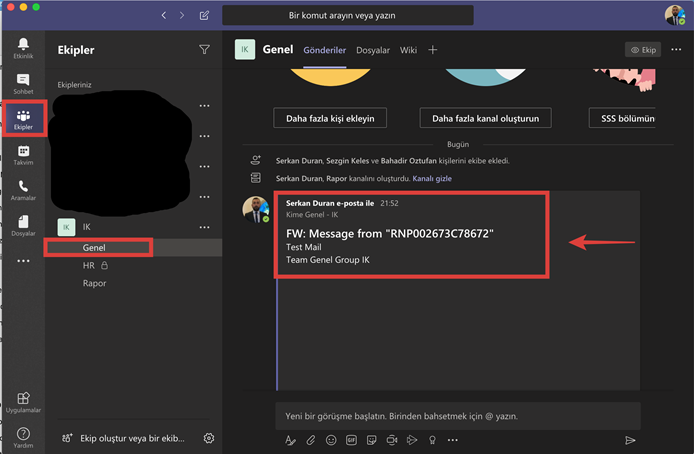Start a Meet now video meeting
694x454 pixels.
point(392,440)
